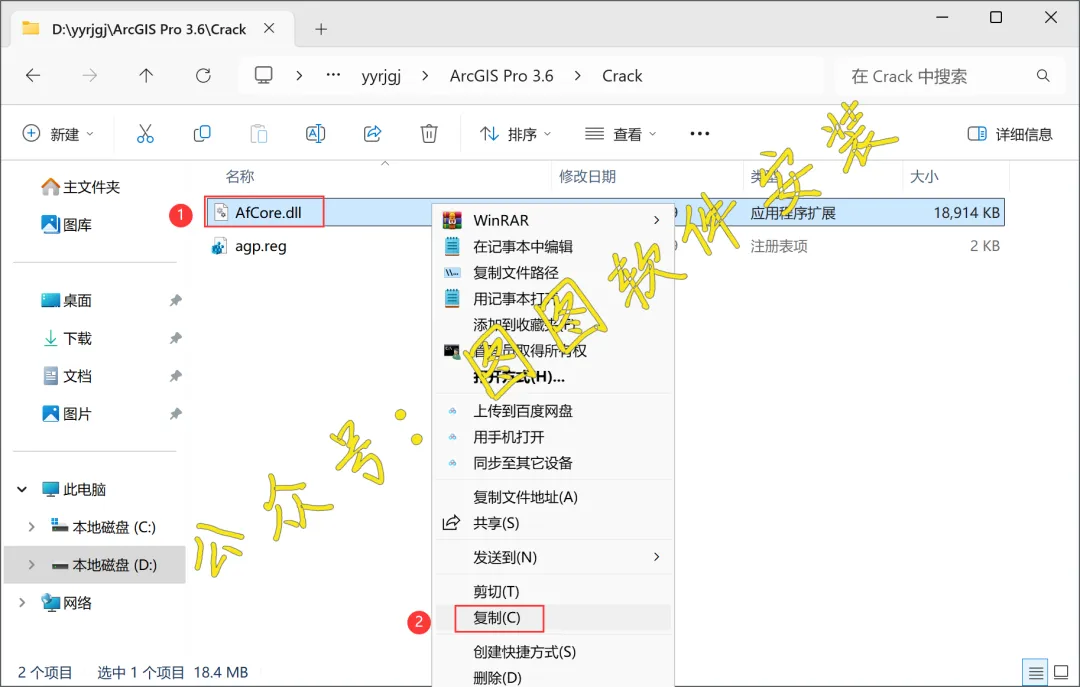Image resolution: width=1080 pixels, height=687 pixels.
Task: Expand the 网络 tree node
Action: [x=22, y=603]
